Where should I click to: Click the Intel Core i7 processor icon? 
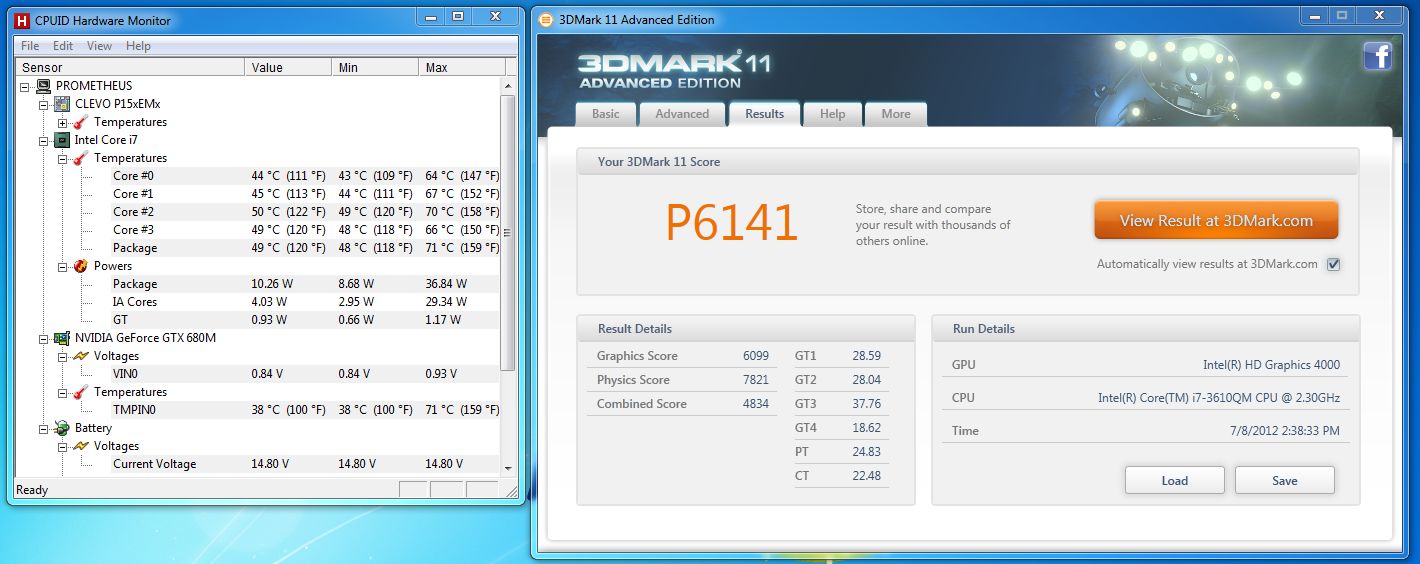[62, 140]
